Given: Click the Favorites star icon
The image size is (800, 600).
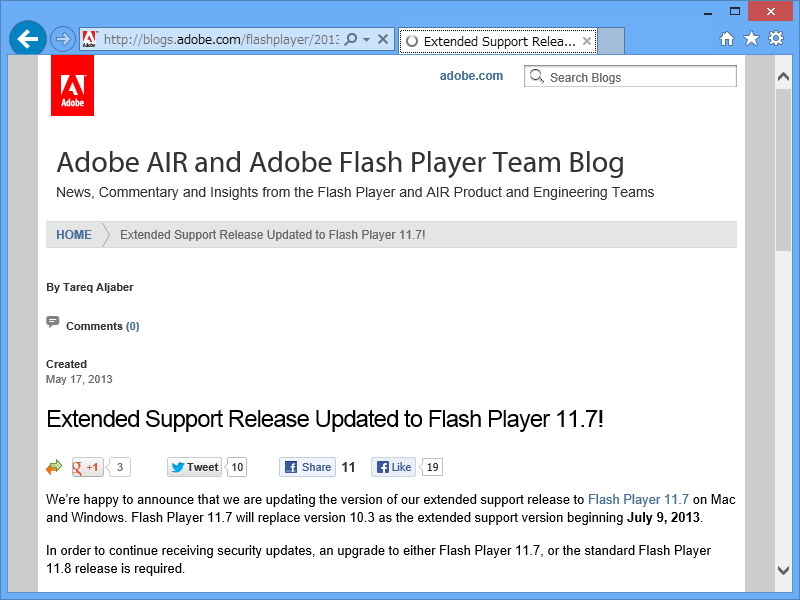Looking at the screenshot, I should 752,38.
